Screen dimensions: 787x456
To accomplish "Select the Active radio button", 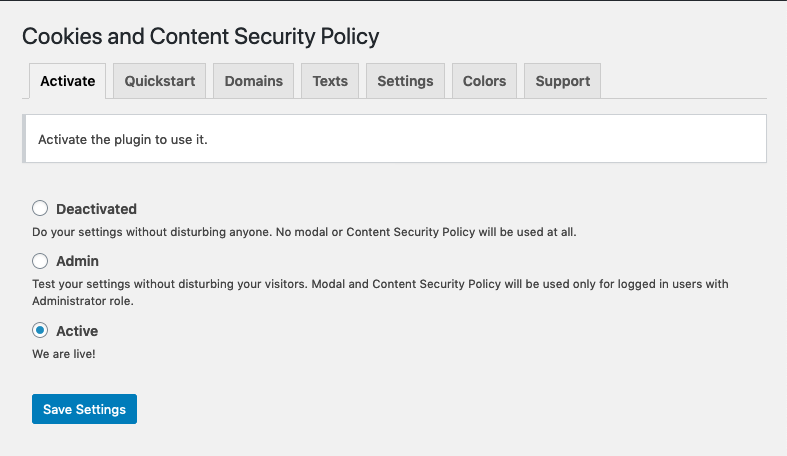I will pyautogui.click(x=40, y=330).
